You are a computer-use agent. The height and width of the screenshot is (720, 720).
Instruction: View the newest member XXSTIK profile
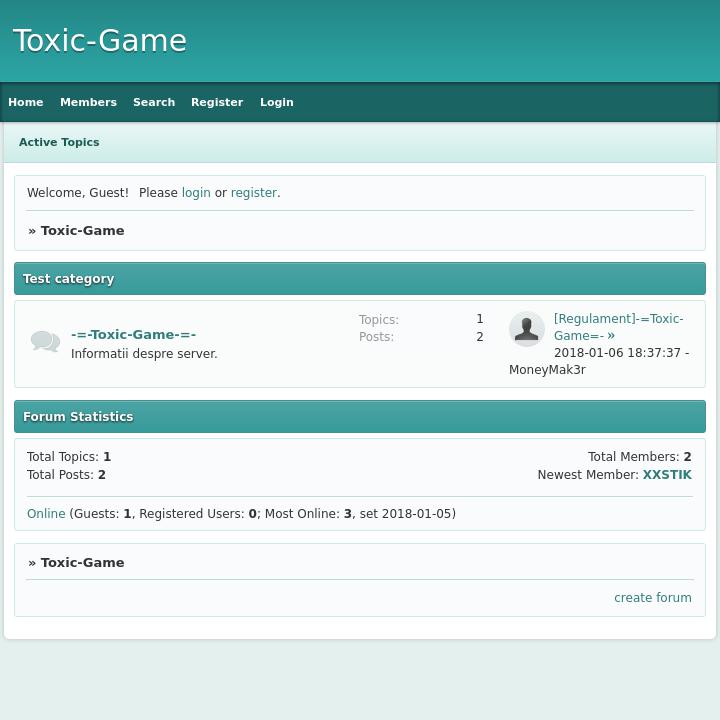coord(666,475)
